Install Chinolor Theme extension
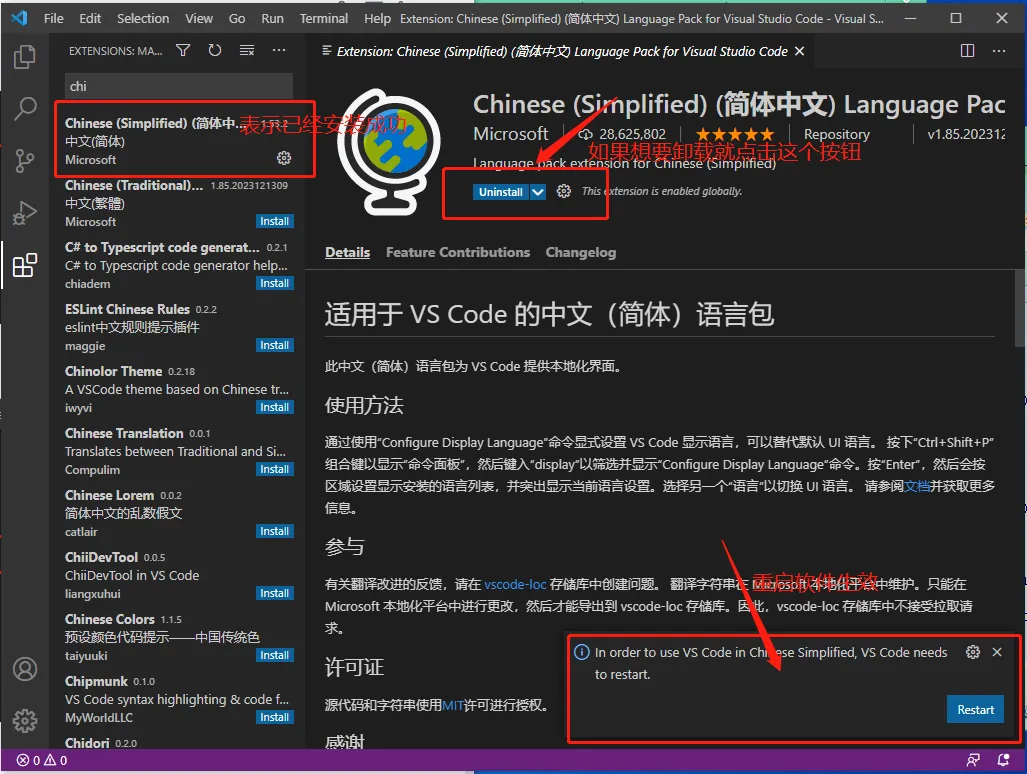Screen dimensions: 1027x774 [274, 407]
